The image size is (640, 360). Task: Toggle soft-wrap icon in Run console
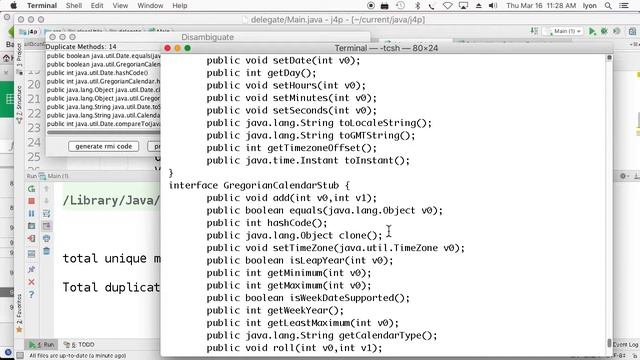tap(47, 213)
